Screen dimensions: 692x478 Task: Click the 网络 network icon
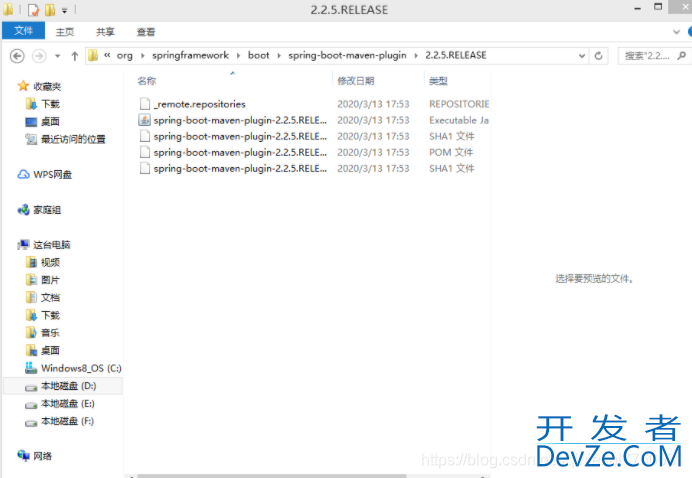pos(23,455)
